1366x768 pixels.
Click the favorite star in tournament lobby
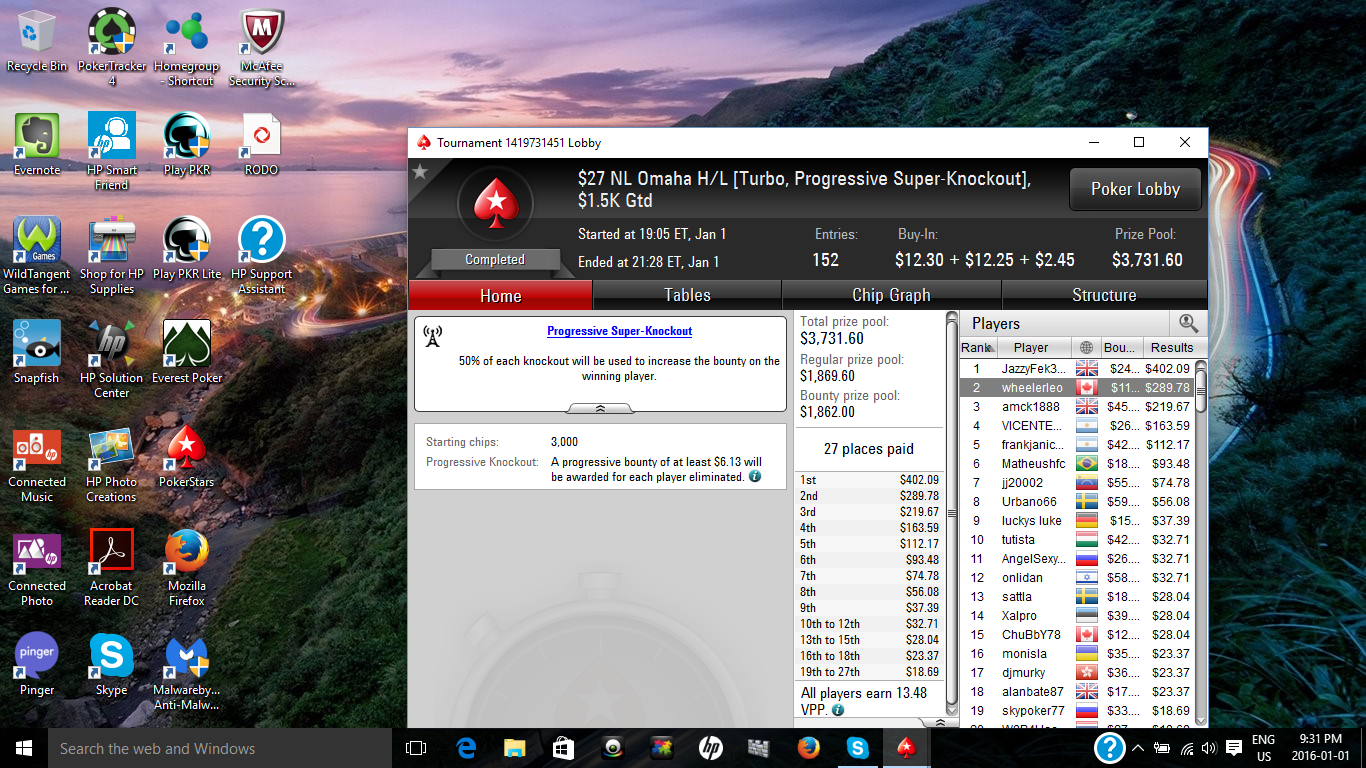click(x=420, y=173)
